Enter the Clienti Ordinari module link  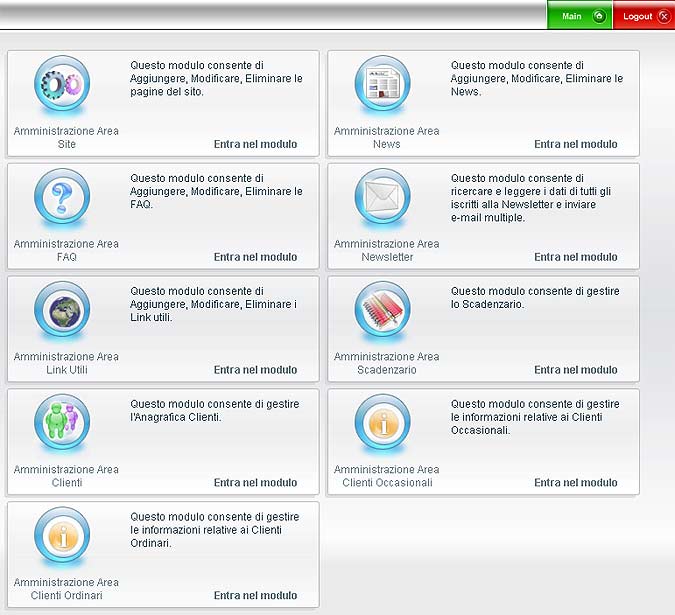(255, 595)
